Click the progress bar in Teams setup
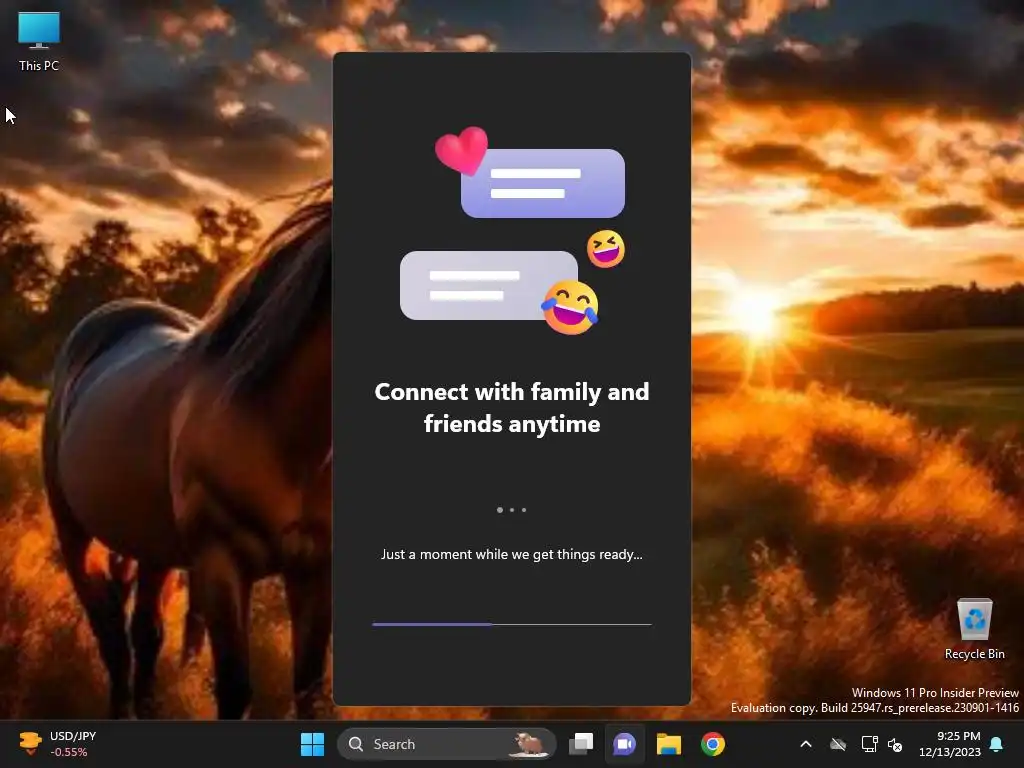Viewport: 1024px width, 768px height. click(x=512, y=624)
